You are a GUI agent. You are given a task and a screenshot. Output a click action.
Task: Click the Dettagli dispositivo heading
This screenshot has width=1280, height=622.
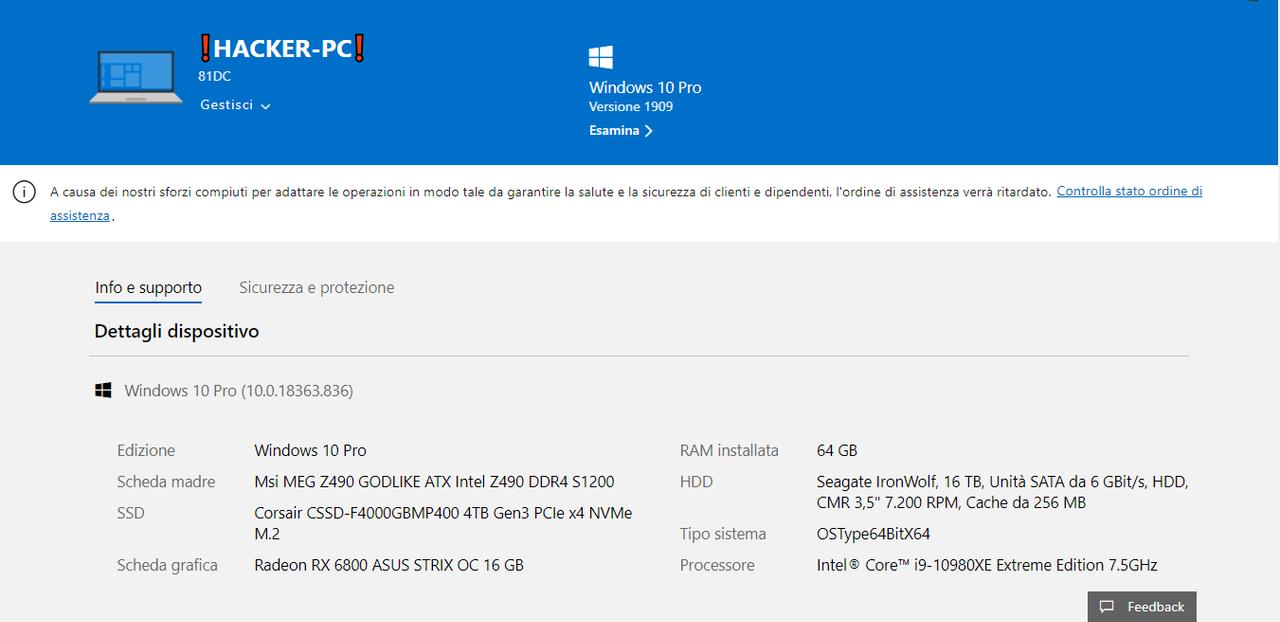pyautogui.click(x=177, y=331)
